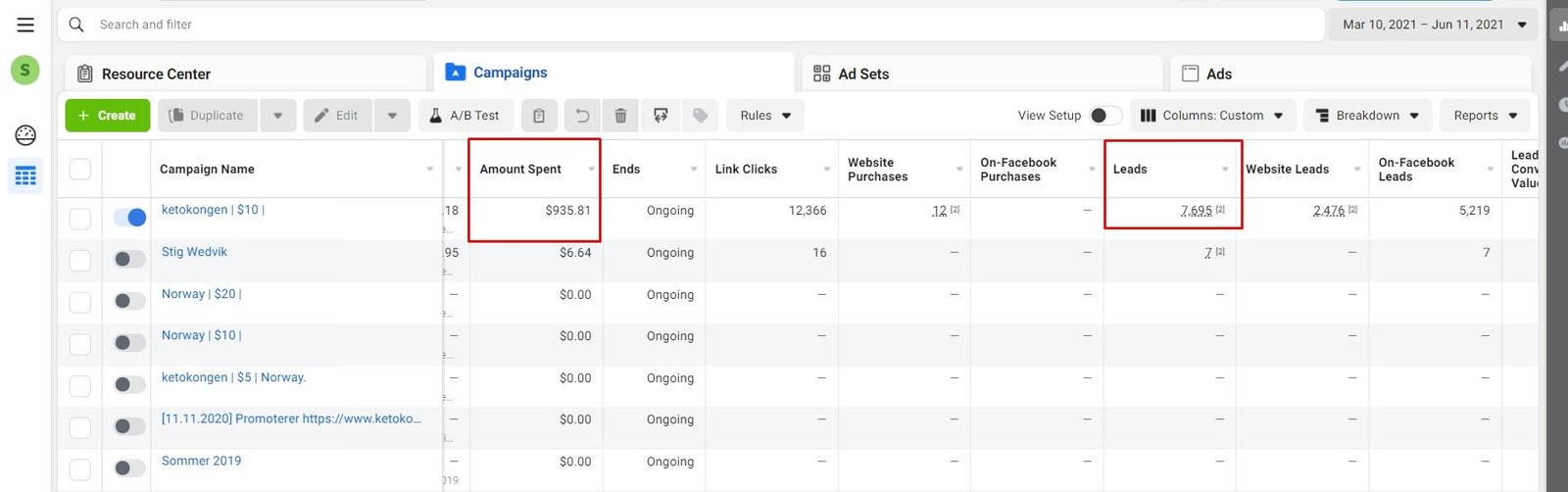Enable the View Setup toggle
This screenshot has width=1568, height=492.
click(1104, 116)
